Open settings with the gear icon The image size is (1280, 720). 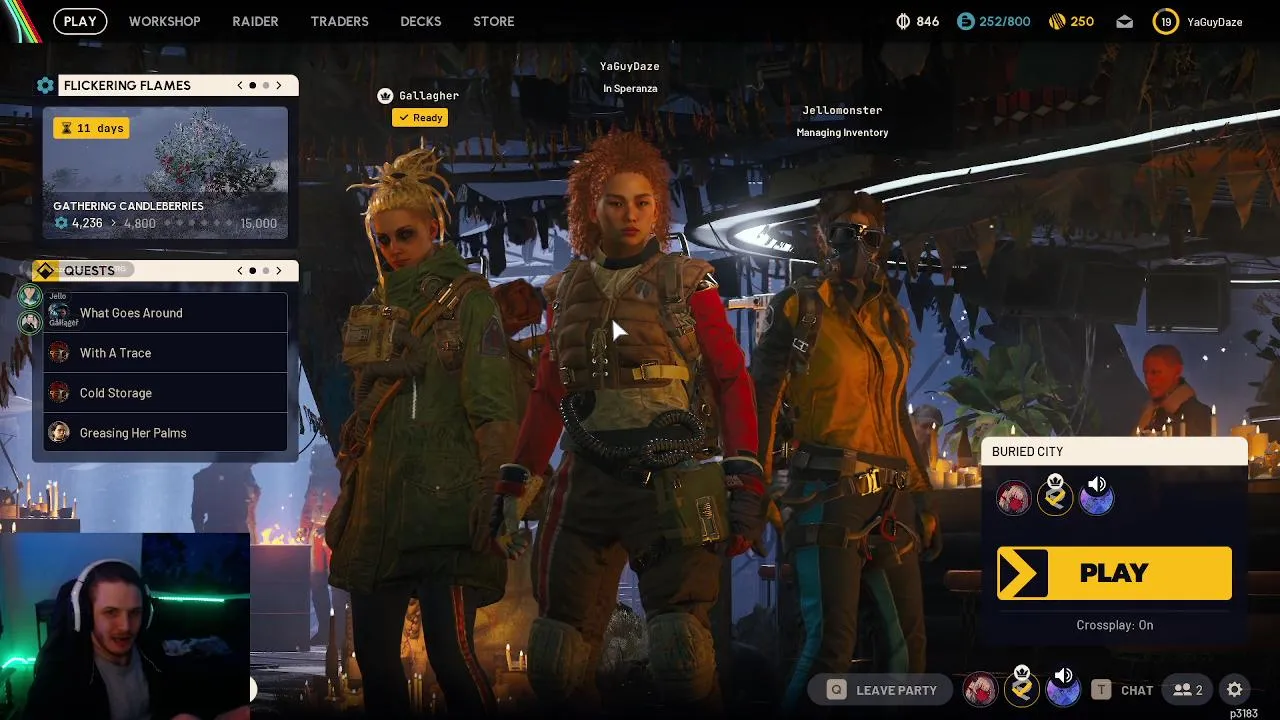point(1235,689)
